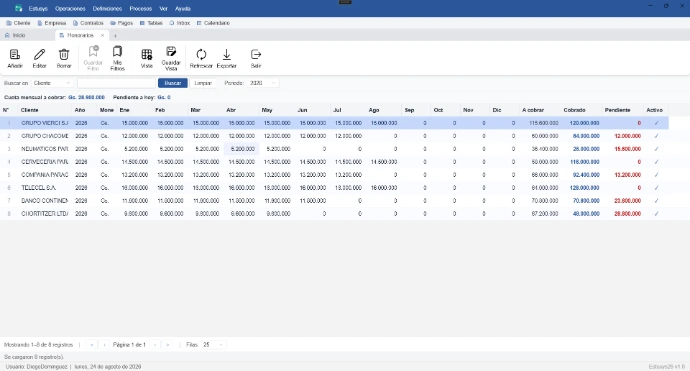Screen dimensions: 690x371
Task: Open Tablas shortcut in the quick access bar
Action: tap(151, 23)
